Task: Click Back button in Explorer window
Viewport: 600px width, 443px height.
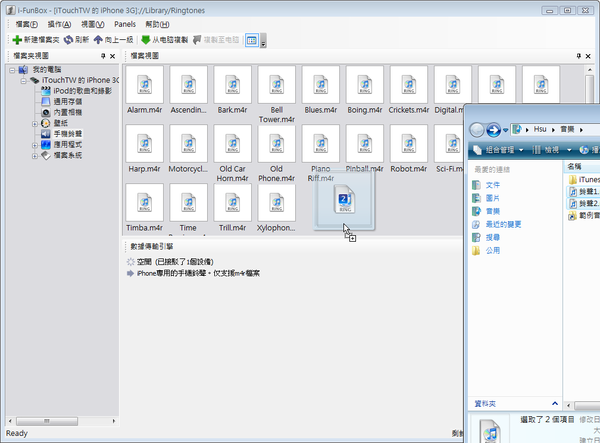Action: pos(477,130)
